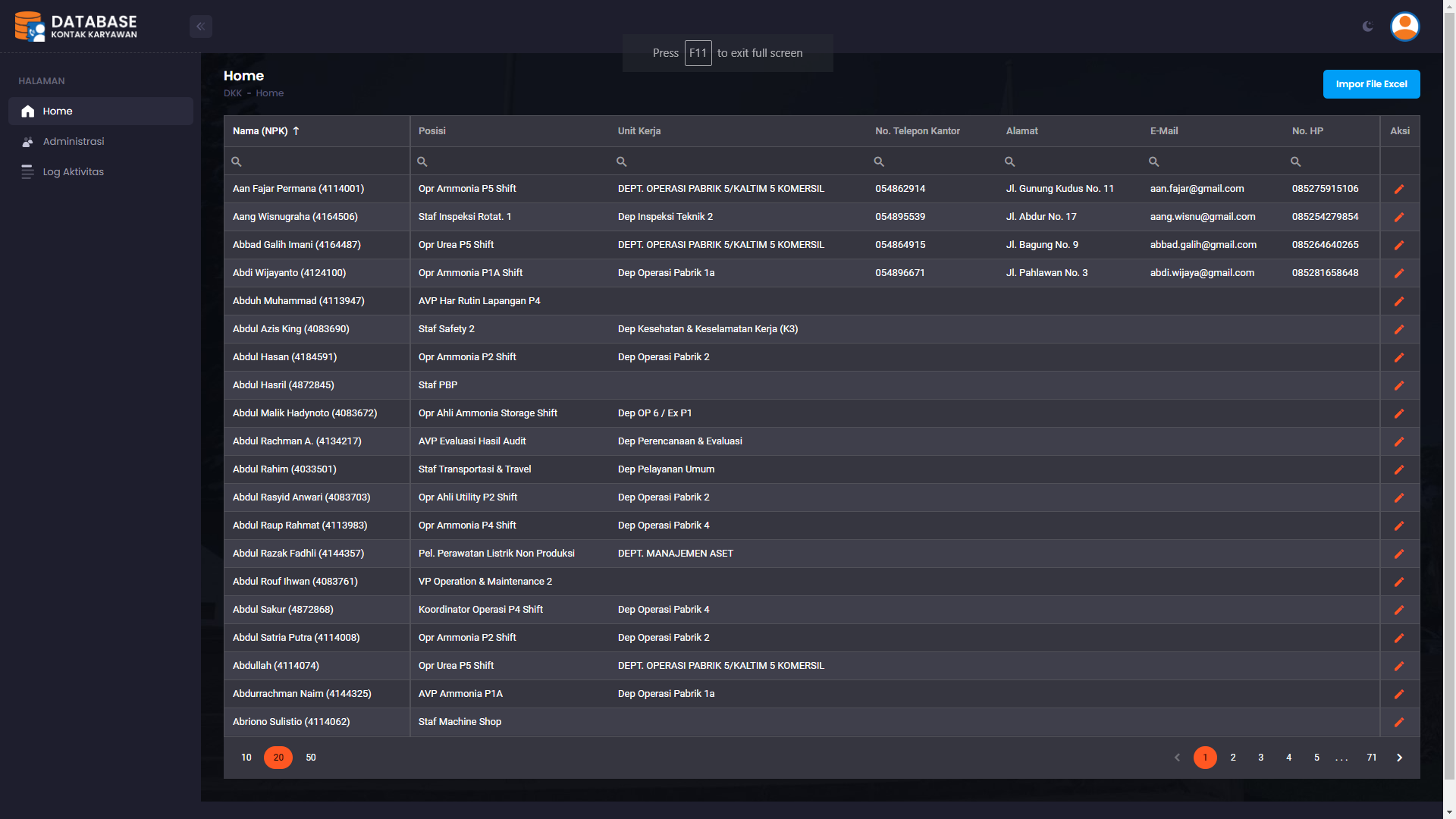Click the Home breadcrumb link
Image resolution: width=1456 pixels, height=819 pixels.
pyautogui.click(x=270, y=93)
